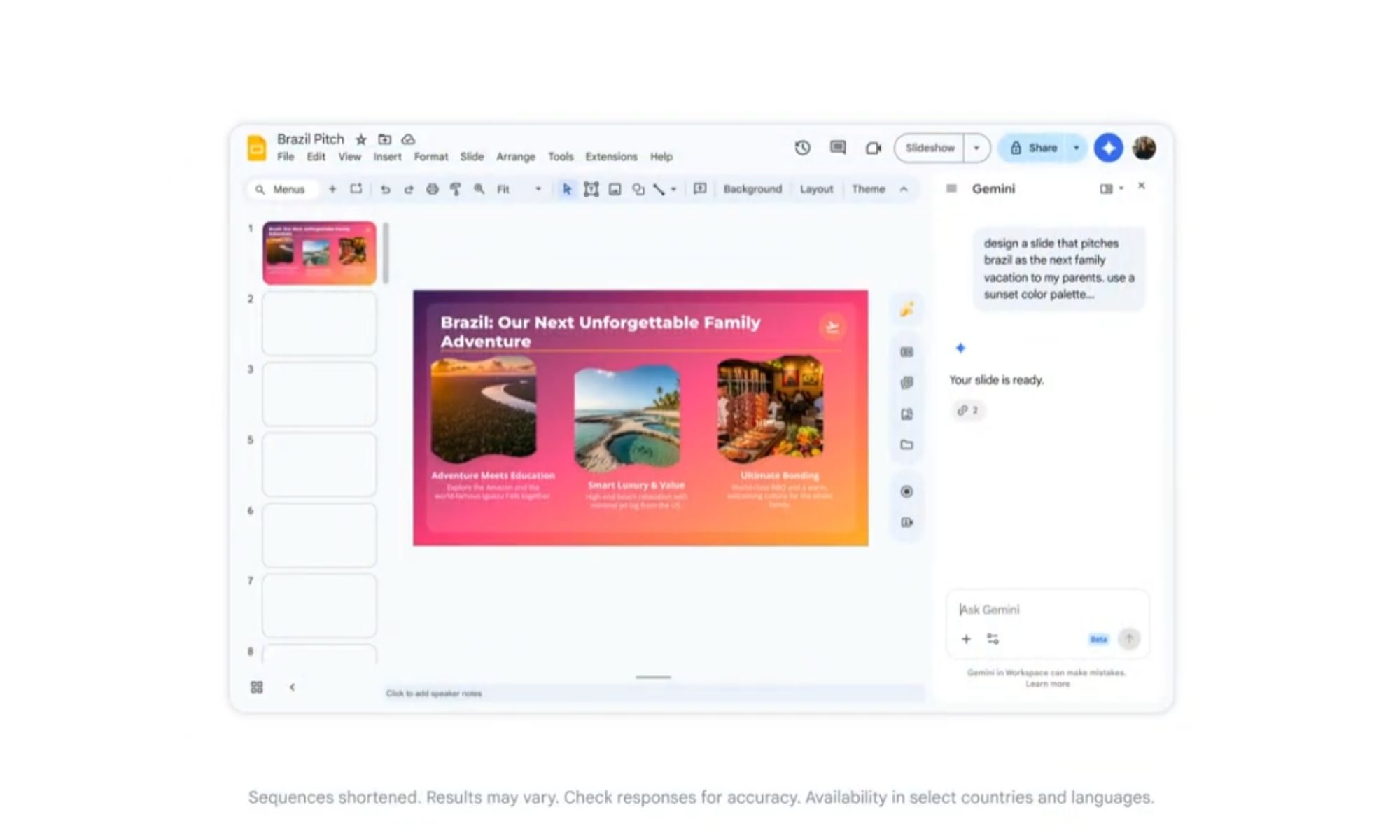Open version history clock icon
The height and width of the screenshot is (840, 1400).
click(802, 148)
